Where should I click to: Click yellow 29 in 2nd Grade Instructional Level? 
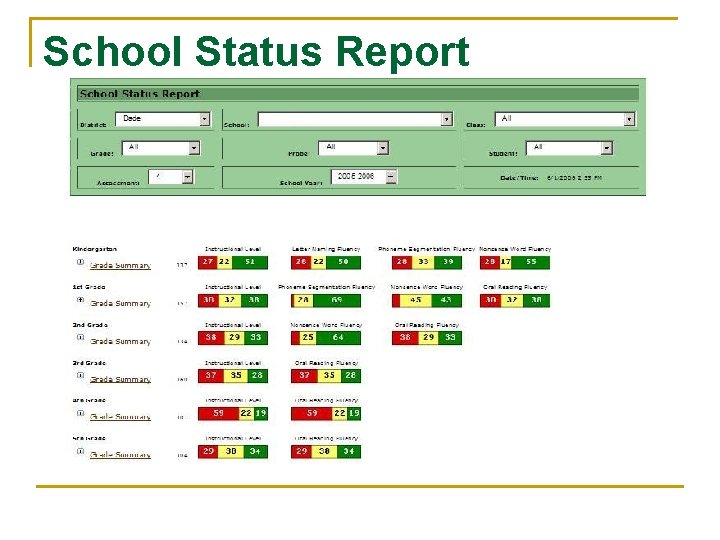tap(234, 338)
